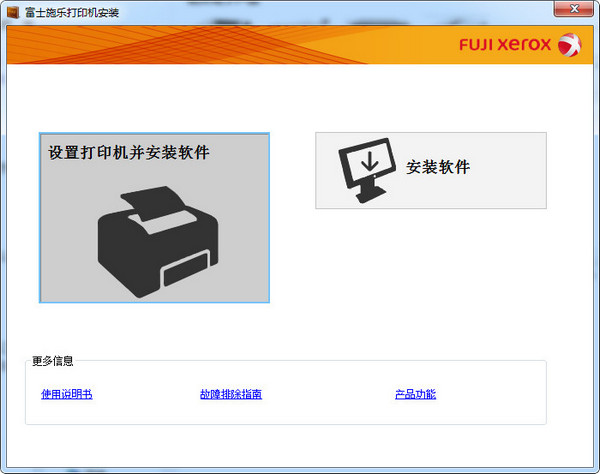Click the 更多信息 group label
The height and width of the screenshot is (474, 600).
[52, 361]
